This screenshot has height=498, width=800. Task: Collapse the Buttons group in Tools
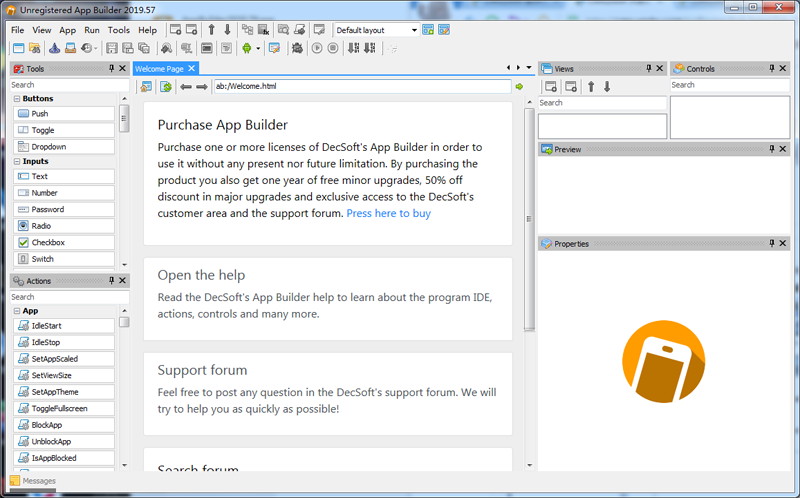[x=17, y=98]
